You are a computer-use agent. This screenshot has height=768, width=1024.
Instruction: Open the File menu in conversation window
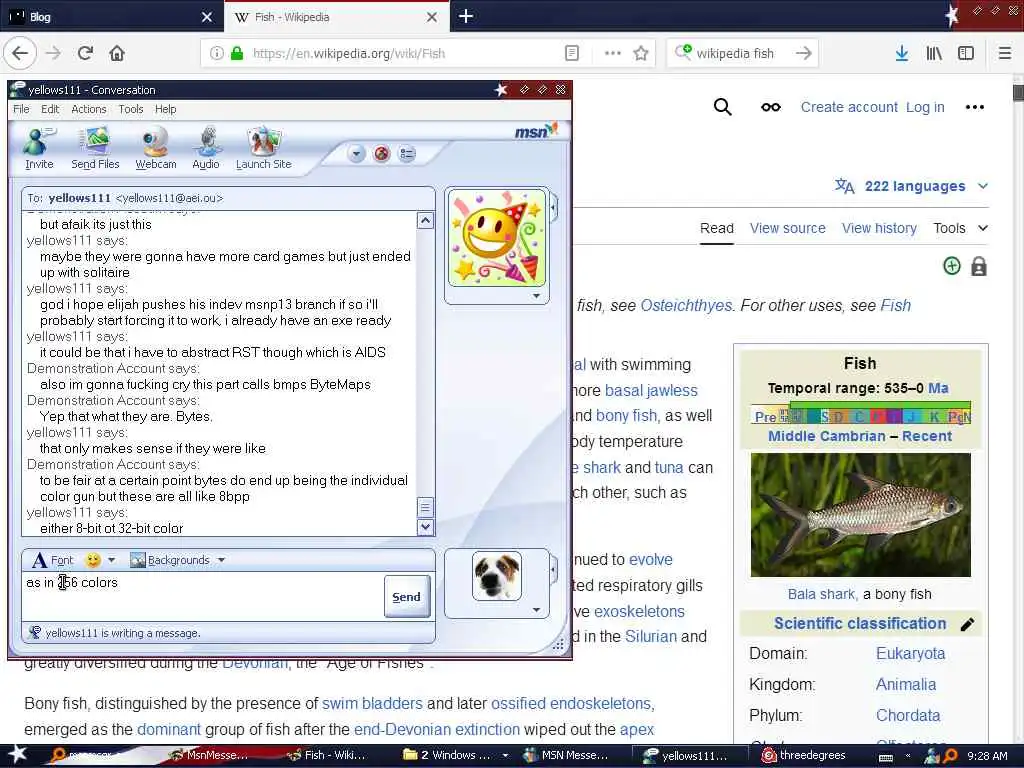tap(21, 109)
